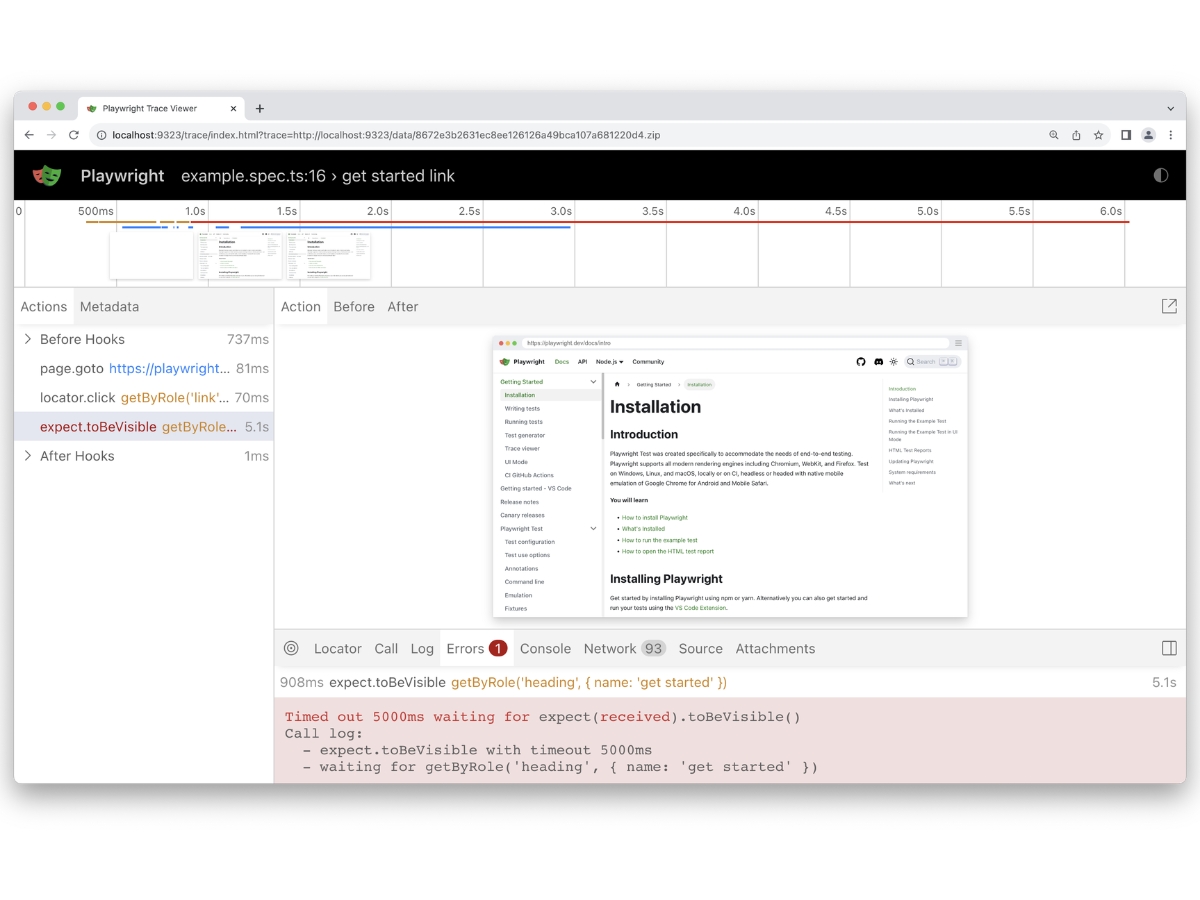
Task: Click the Docs link in the snapshot
Action: [562, 362]
